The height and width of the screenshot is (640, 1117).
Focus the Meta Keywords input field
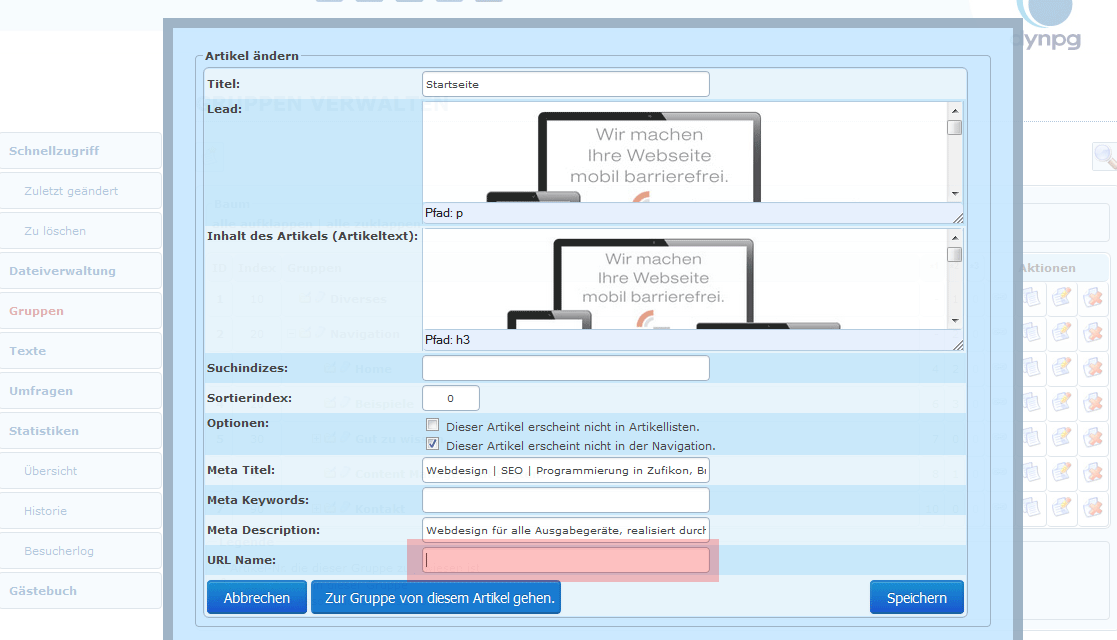pos(565,500)
